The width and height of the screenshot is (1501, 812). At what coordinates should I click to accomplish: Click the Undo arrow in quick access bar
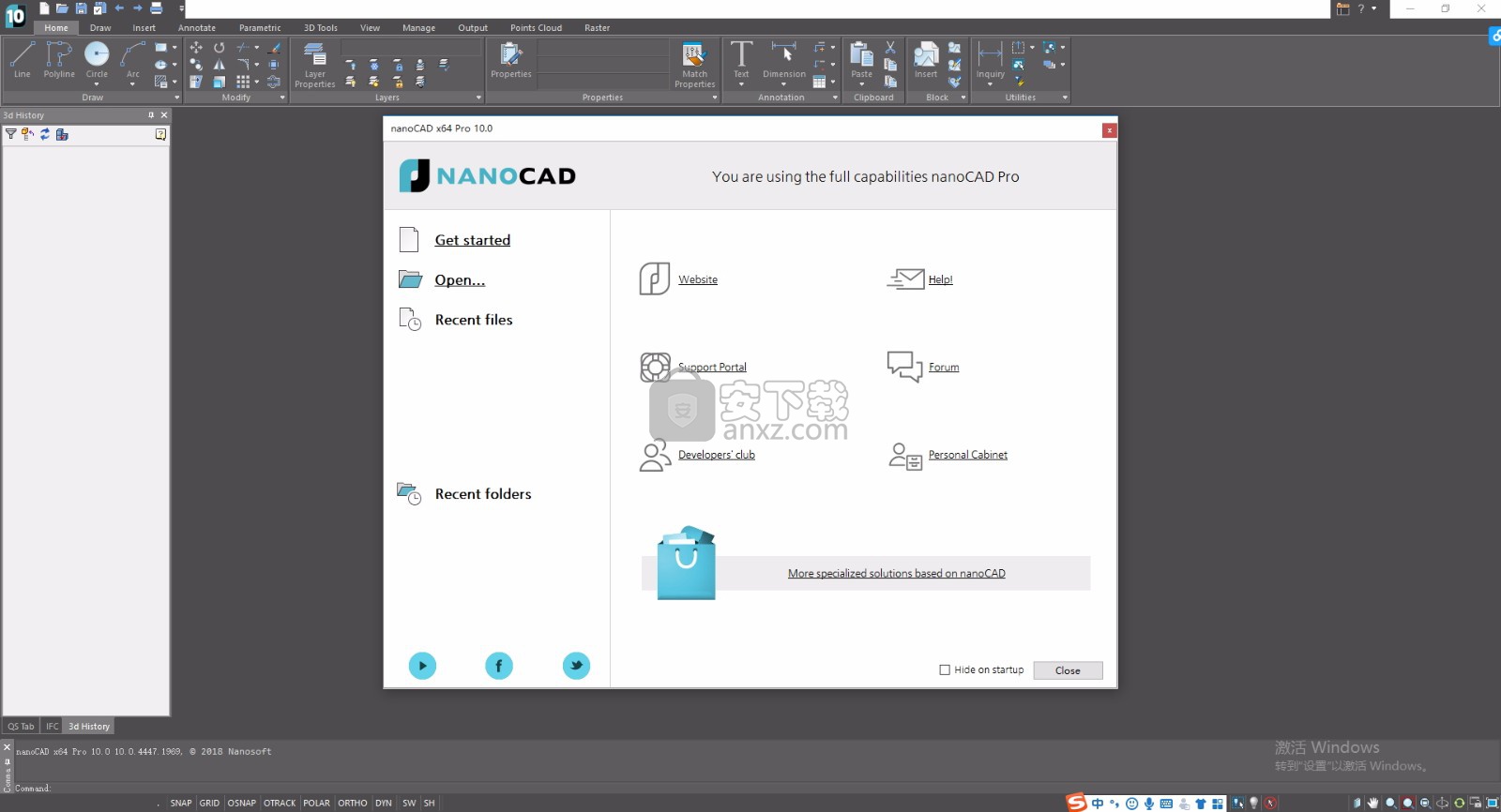point(119,8)
